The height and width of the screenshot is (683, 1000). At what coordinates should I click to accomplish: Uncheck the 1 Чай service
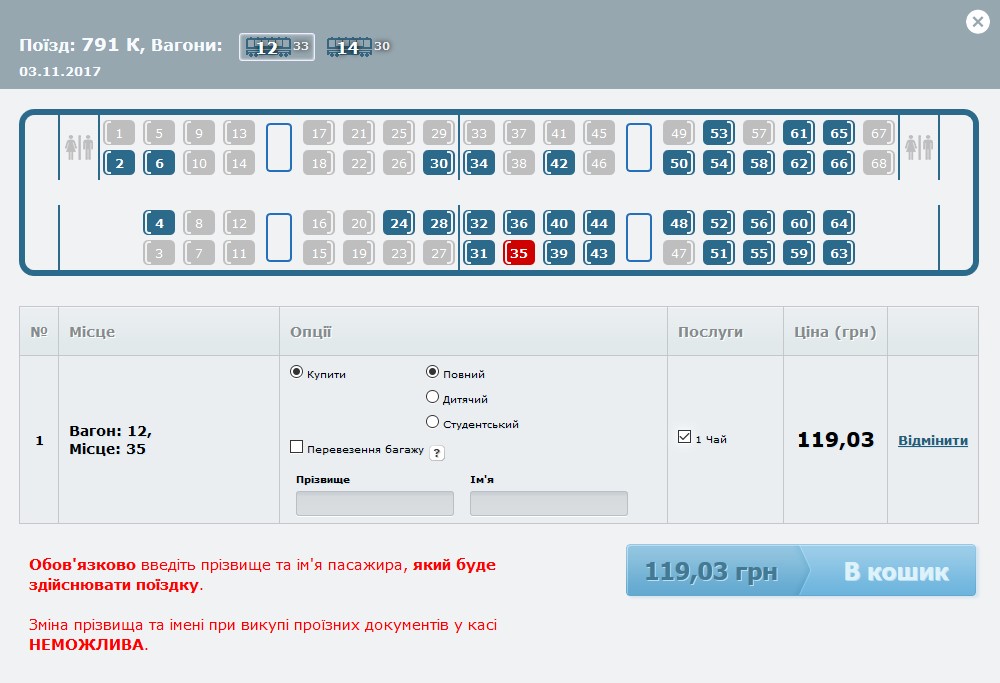(x=684, y=437)
